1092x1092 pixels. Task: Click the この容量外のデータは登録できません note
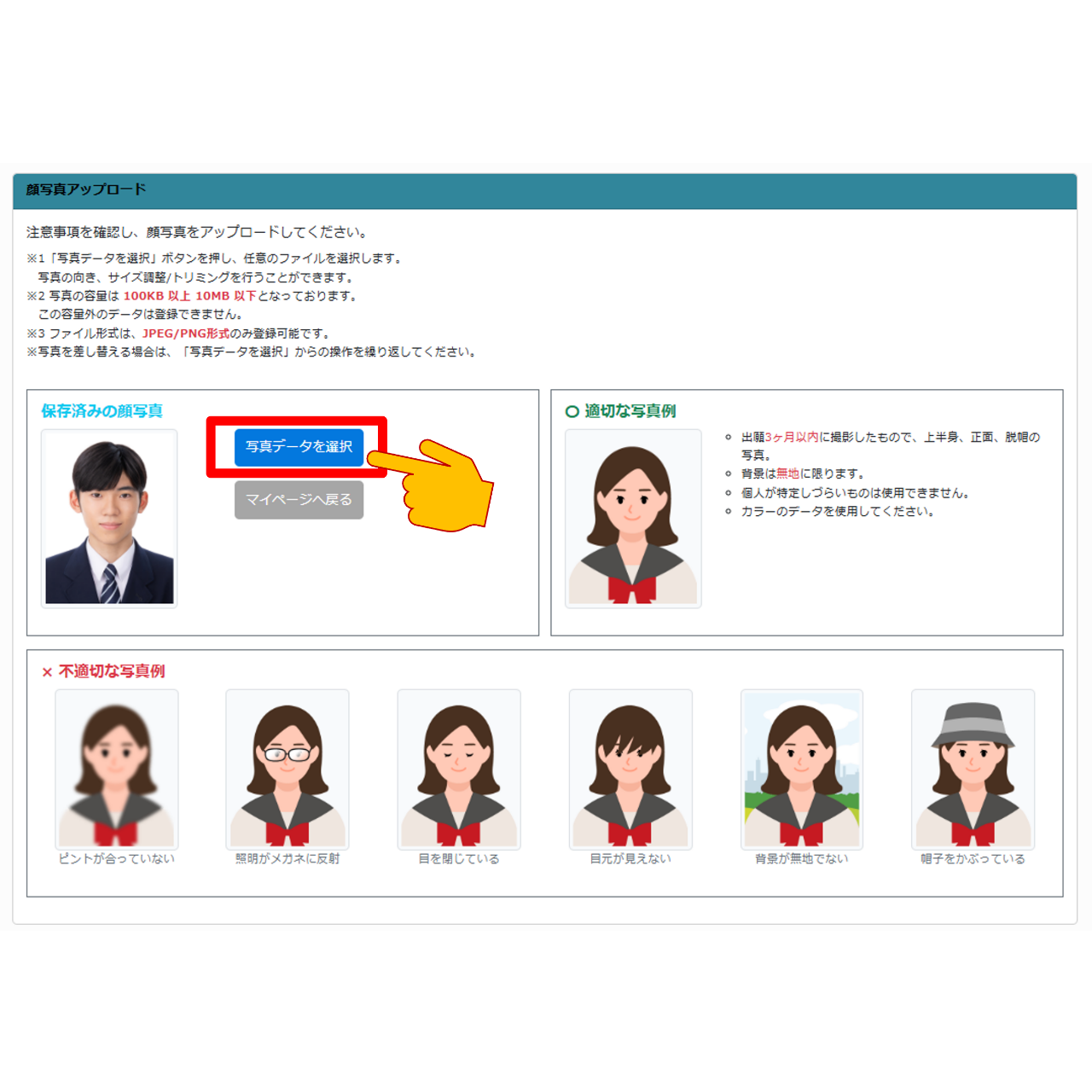point(142,315)
